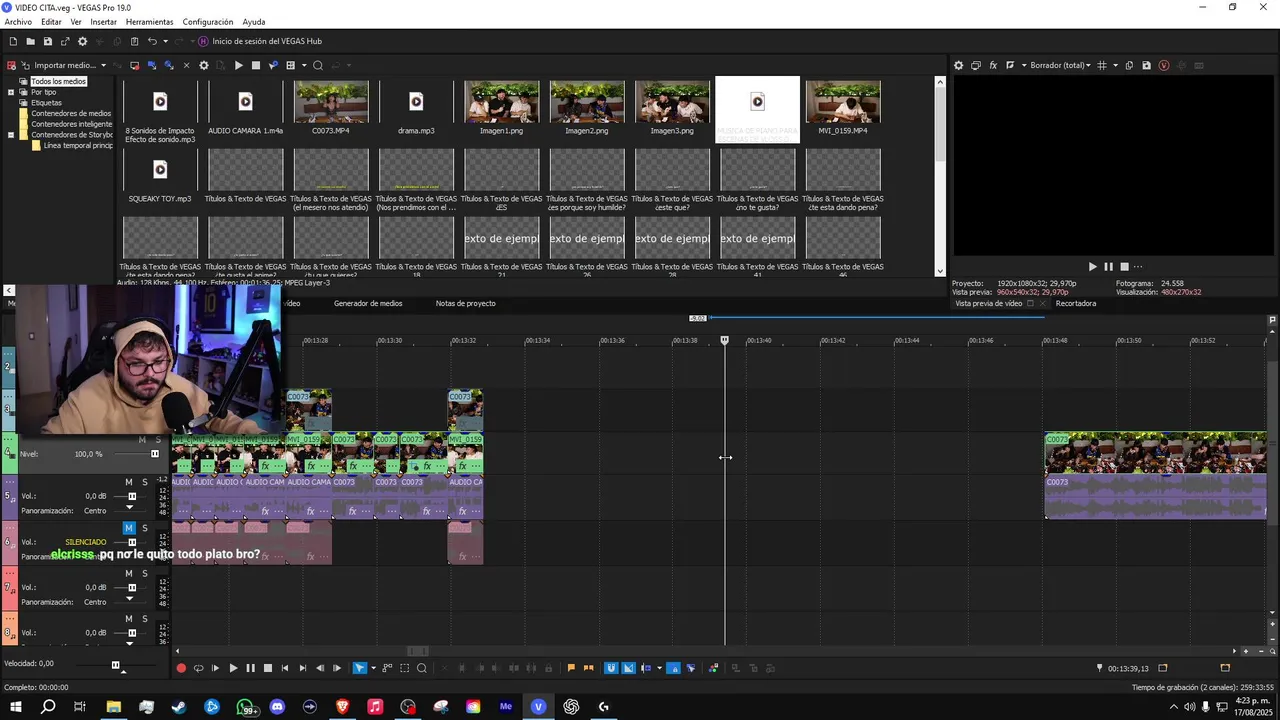Screen dimensions: 1280x720
Task: Adjust video track Nivel slider
Action: pos(154,454)
